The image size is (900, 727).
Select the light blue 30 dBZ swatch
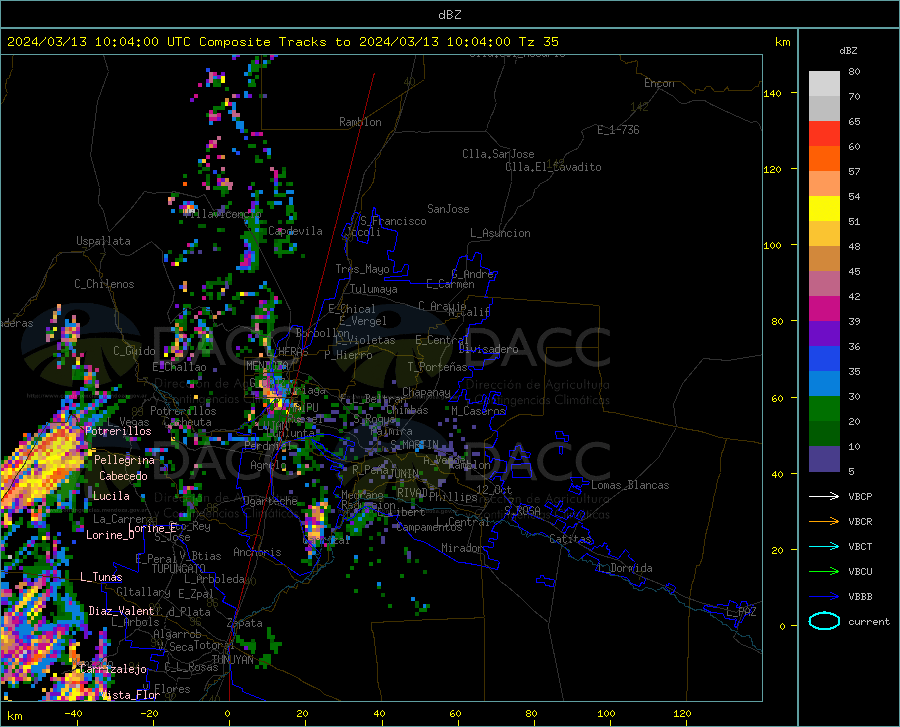(824, 384)
